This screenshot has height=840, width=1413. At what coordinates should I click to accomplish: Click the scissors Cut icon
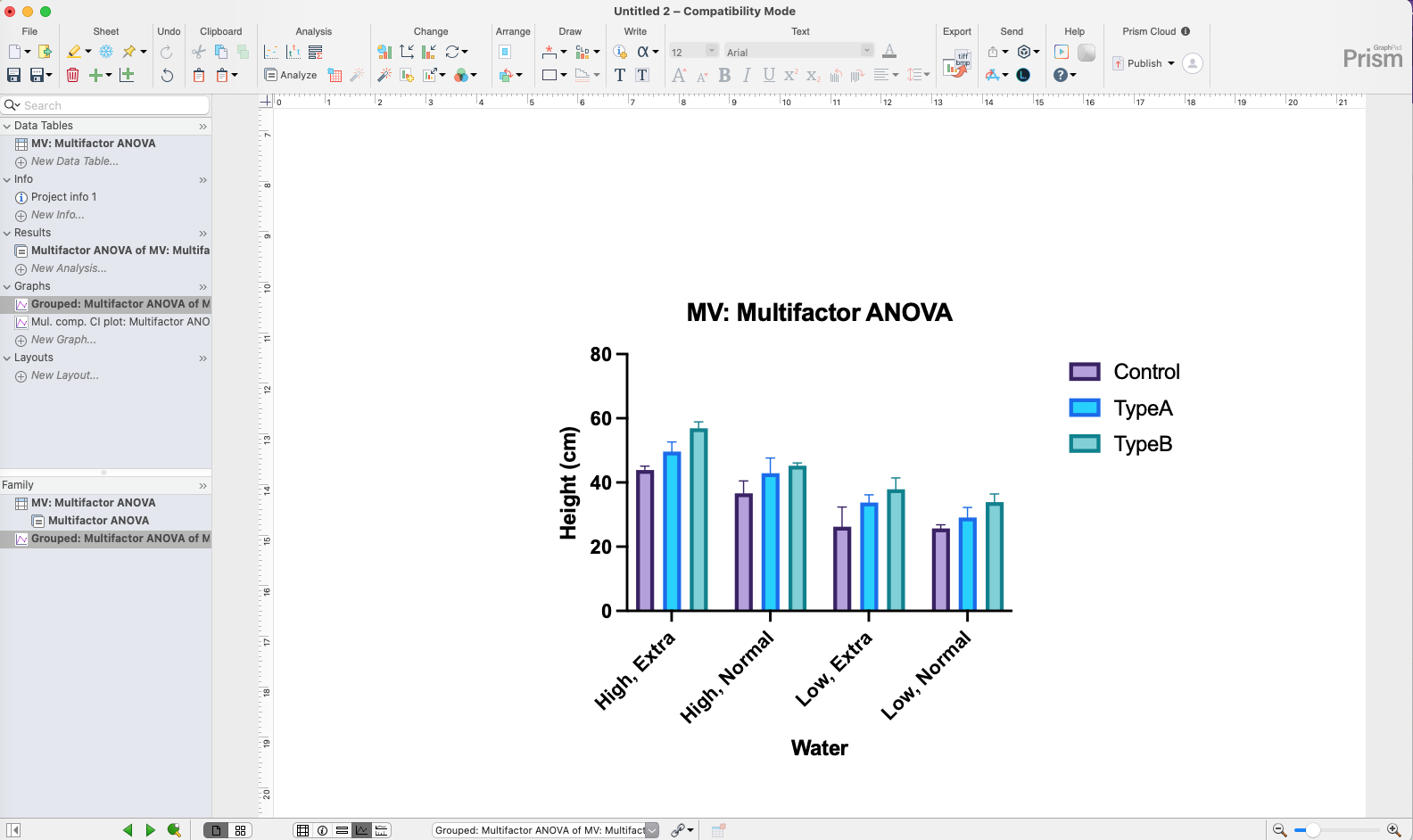(x=199, y=52)
